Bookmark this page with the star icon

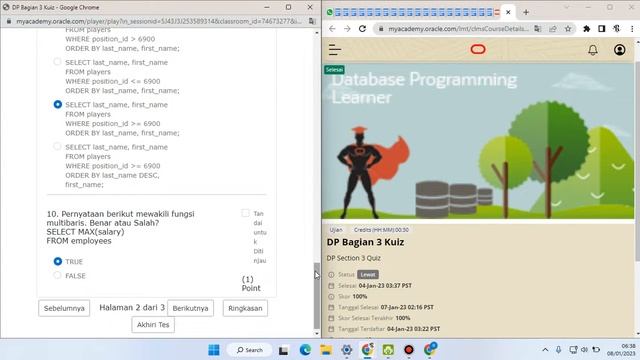coord(568,29)
